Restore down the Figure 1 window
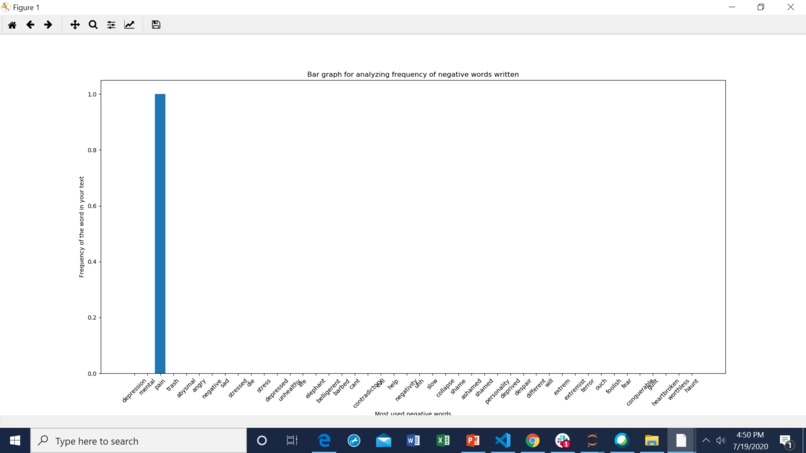 click(x=761, y=7)
